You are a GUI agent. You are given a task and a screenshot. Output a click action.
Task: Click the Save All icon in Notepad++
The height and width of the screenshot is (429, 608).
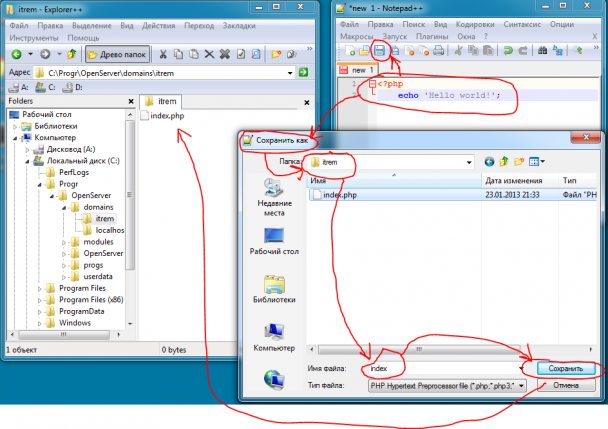click(x=394, y=50)
